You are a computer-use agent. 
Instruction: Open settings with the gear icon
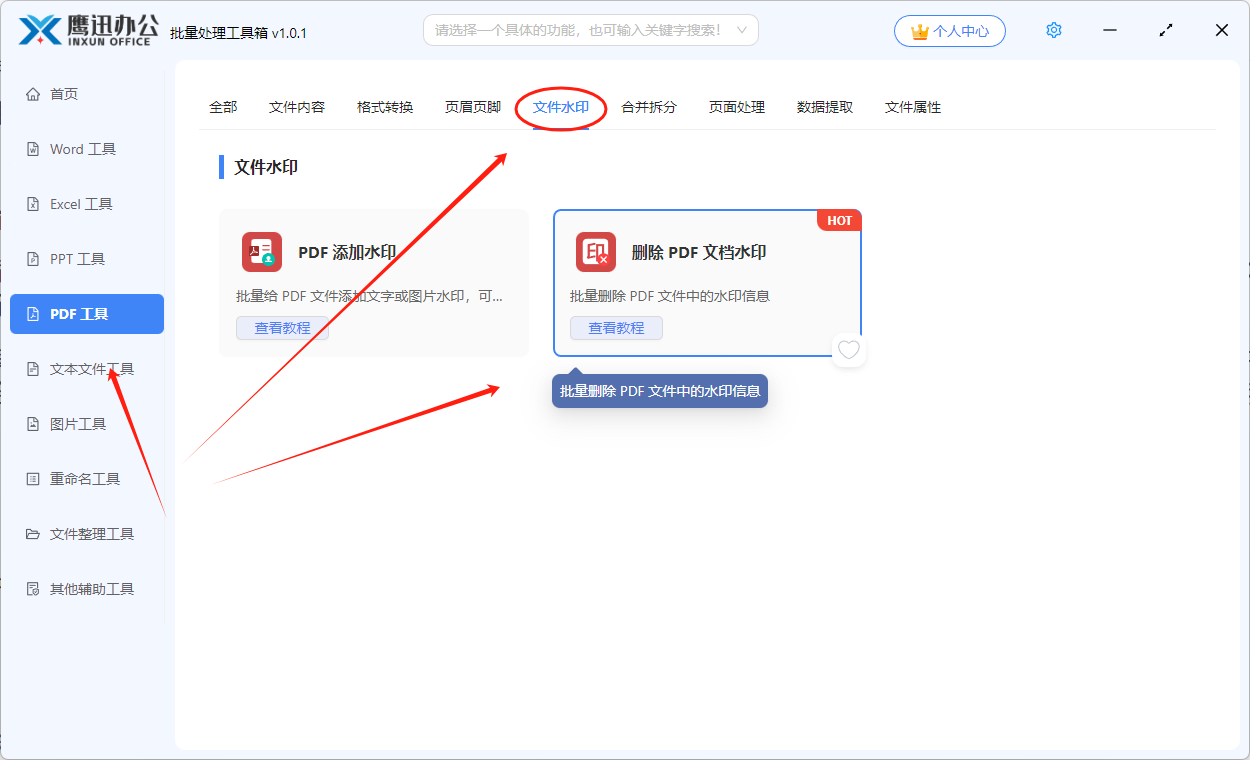(x=1053, y=31)
